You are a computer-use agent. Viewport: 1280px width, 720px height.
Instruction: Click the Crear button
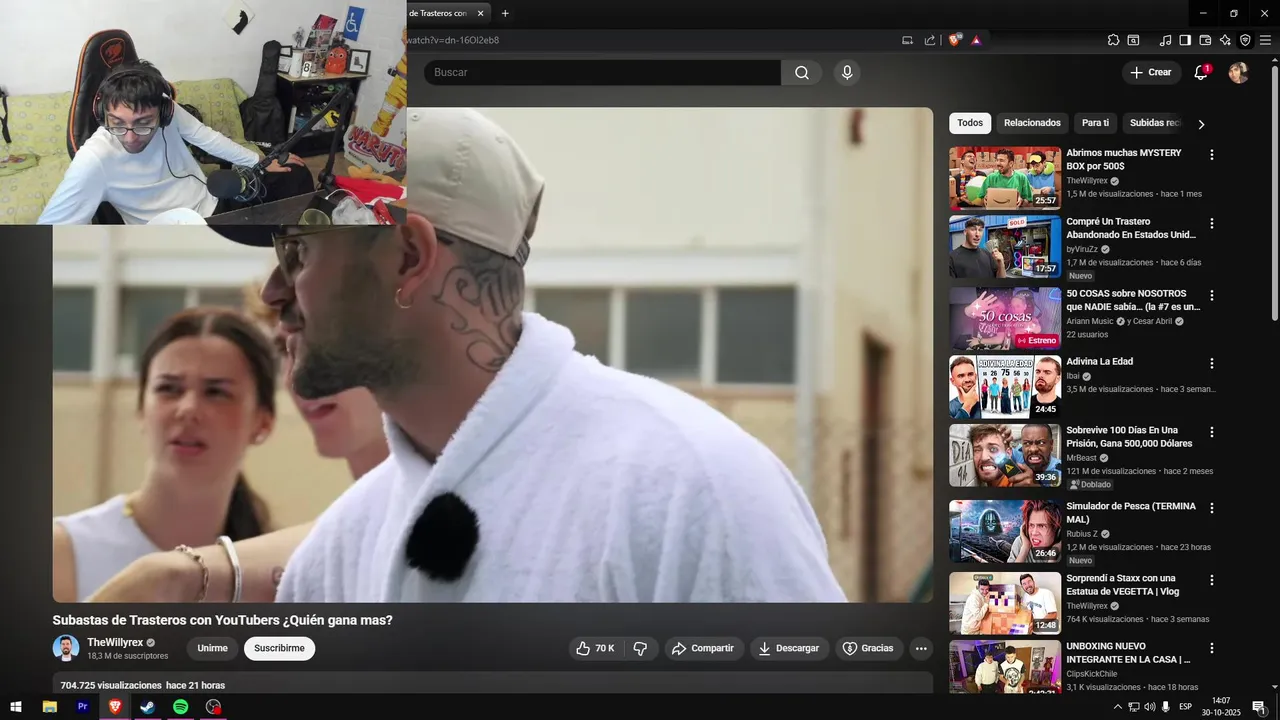point(1150,72)
